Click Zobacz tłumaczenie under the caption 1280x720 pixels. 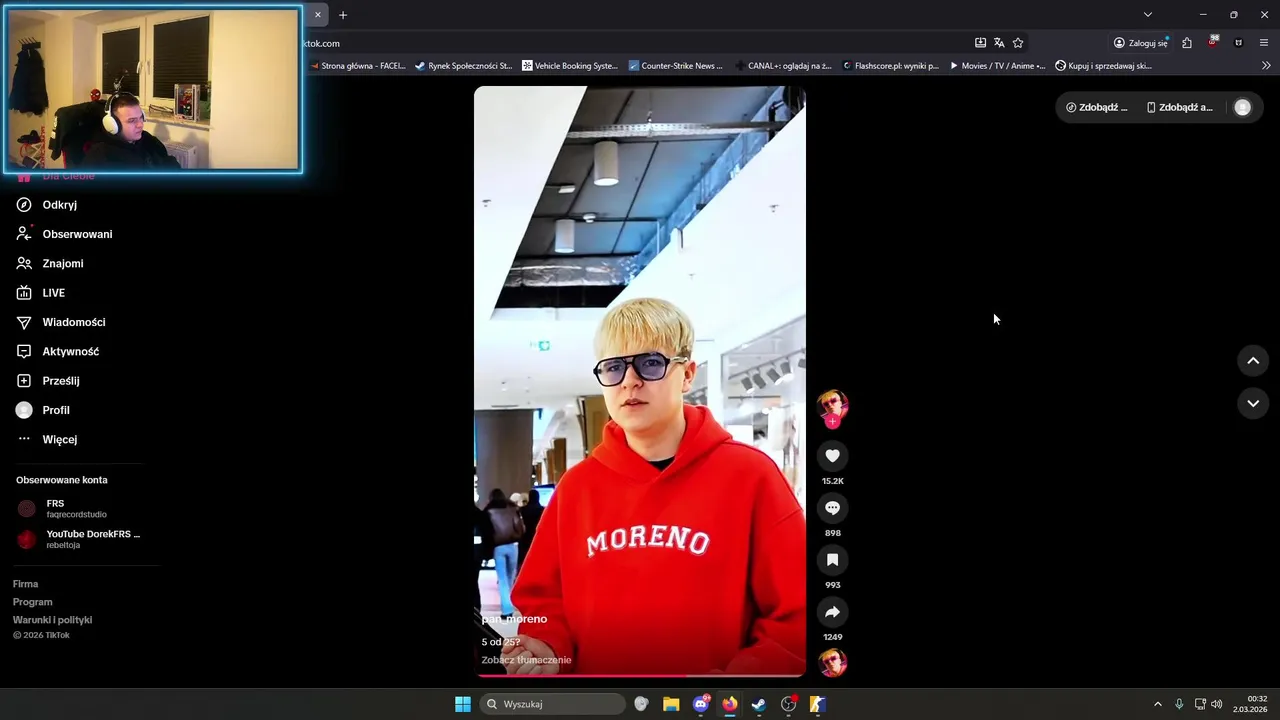click(x=526, y=660)
